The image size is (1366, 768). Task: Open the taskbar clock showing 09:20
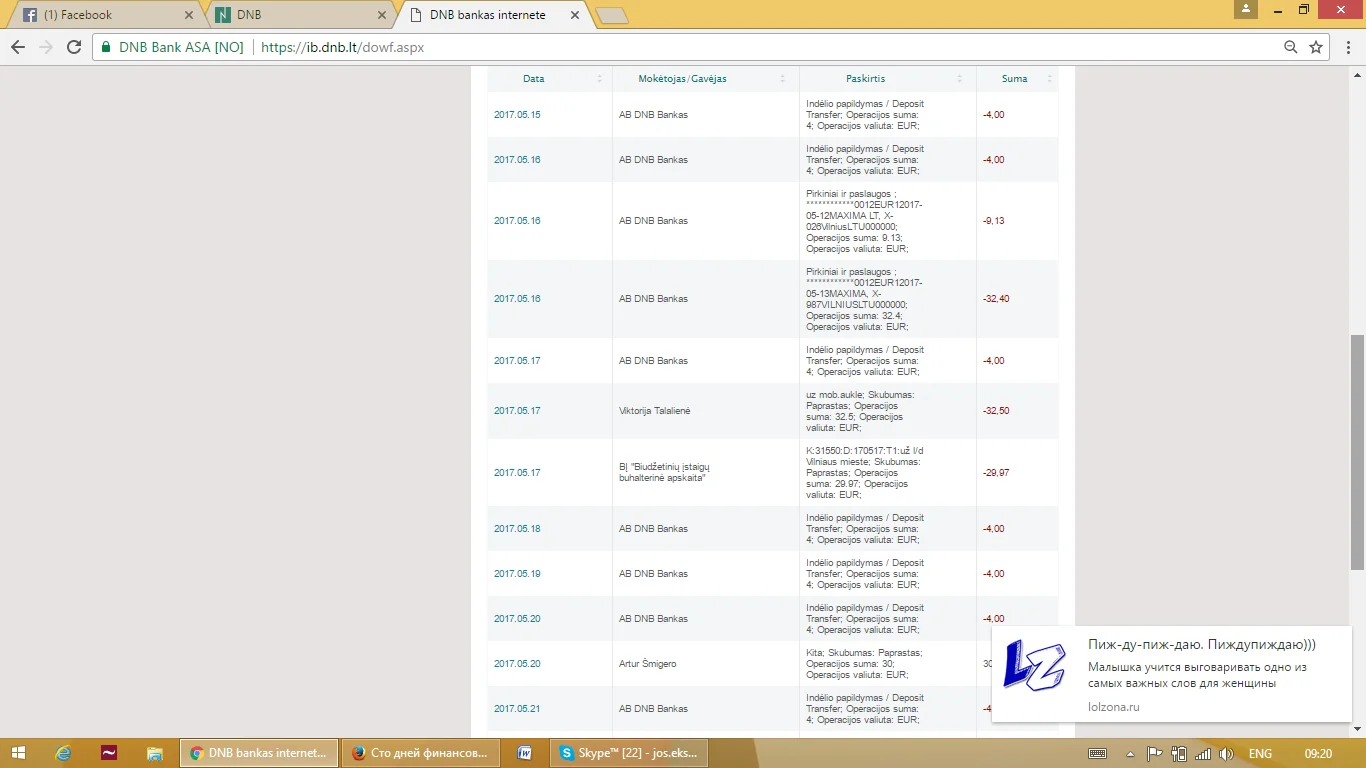click(x=1319, y=754)
